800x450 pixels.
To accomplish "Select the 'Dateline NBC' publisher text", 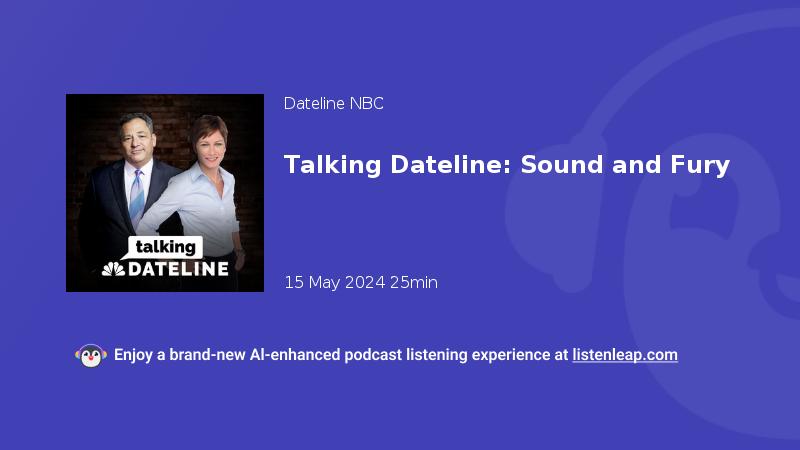I will point(334,104).
